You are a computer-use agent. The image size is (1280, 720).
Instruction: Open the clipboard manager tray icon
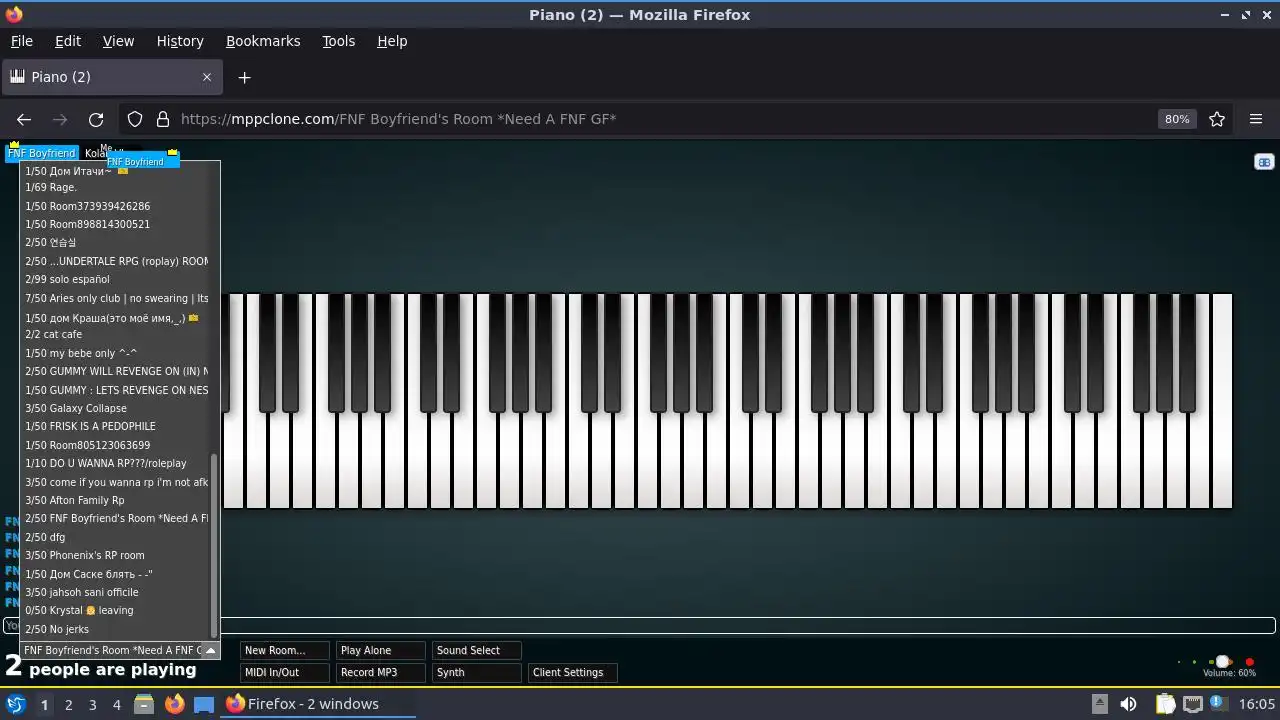[1165, 704]
